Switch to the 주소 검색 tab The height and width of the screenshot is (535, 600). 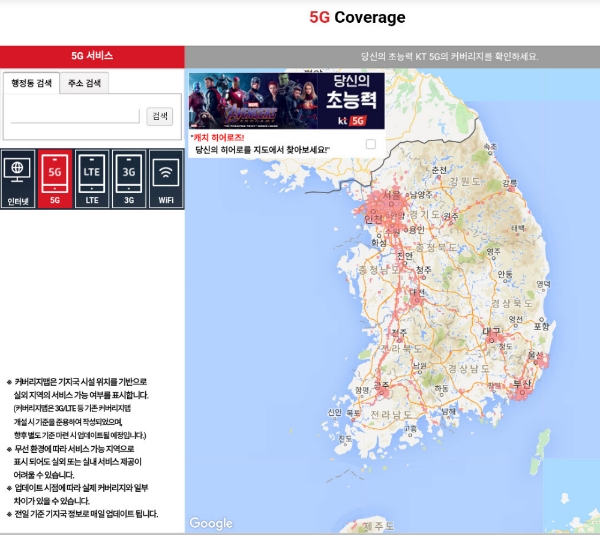[83, 83]
